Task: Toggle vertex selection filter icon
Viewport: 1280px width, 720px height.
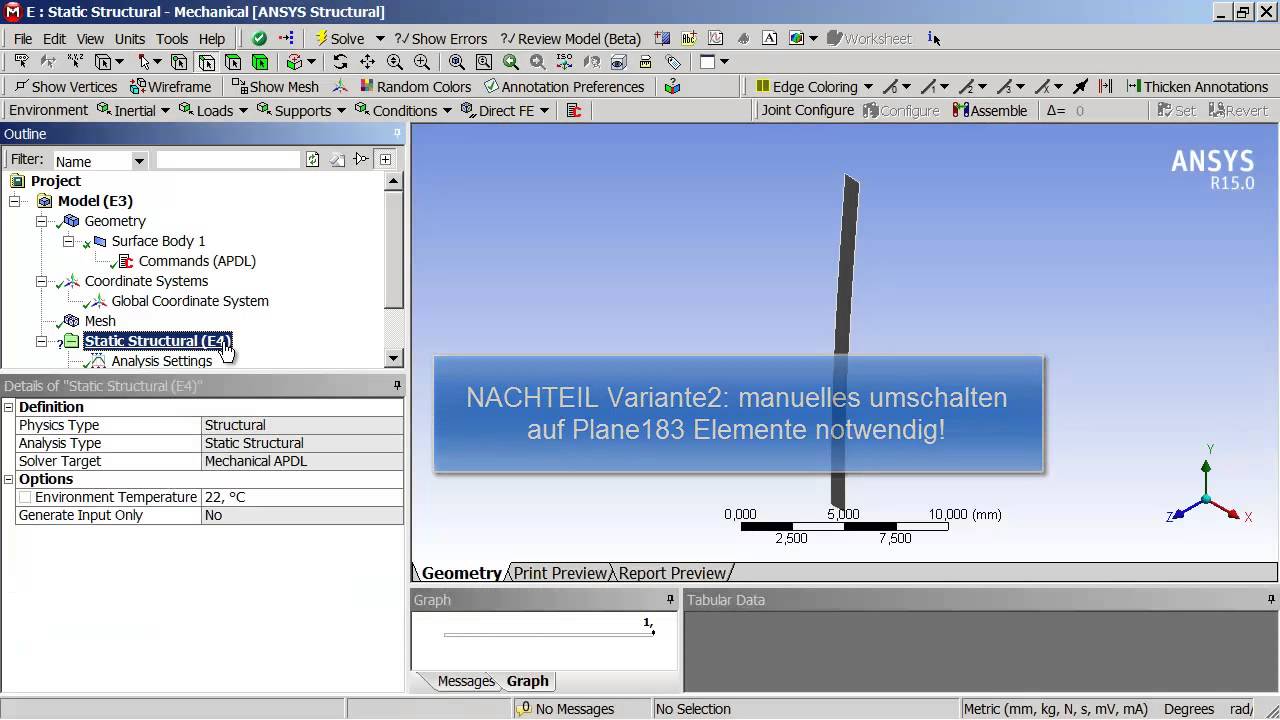Action: 179,62
